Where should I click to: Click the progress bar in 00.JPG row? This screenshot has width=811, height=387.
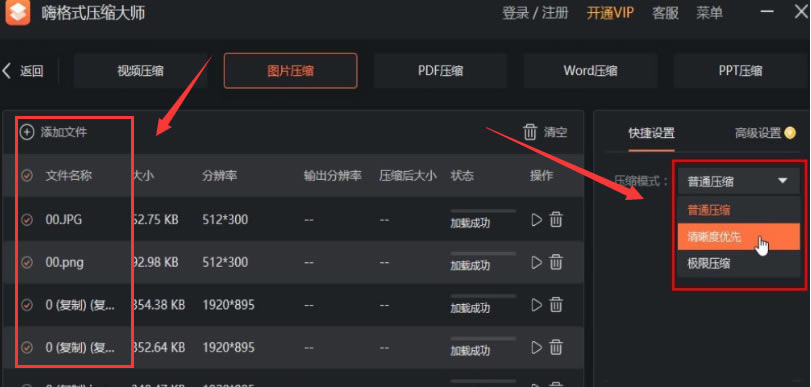pyautogui.click(x=483, y=211)
